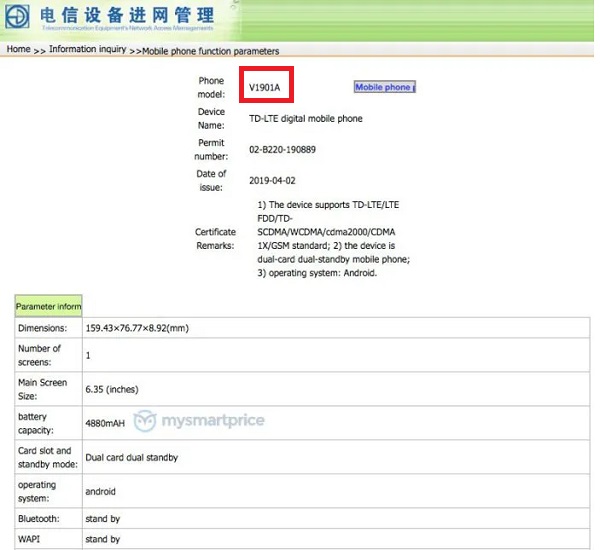Screen dimensions: 600x550
Task: Click the Dimensions row label
Action: [x=42, y=328]
